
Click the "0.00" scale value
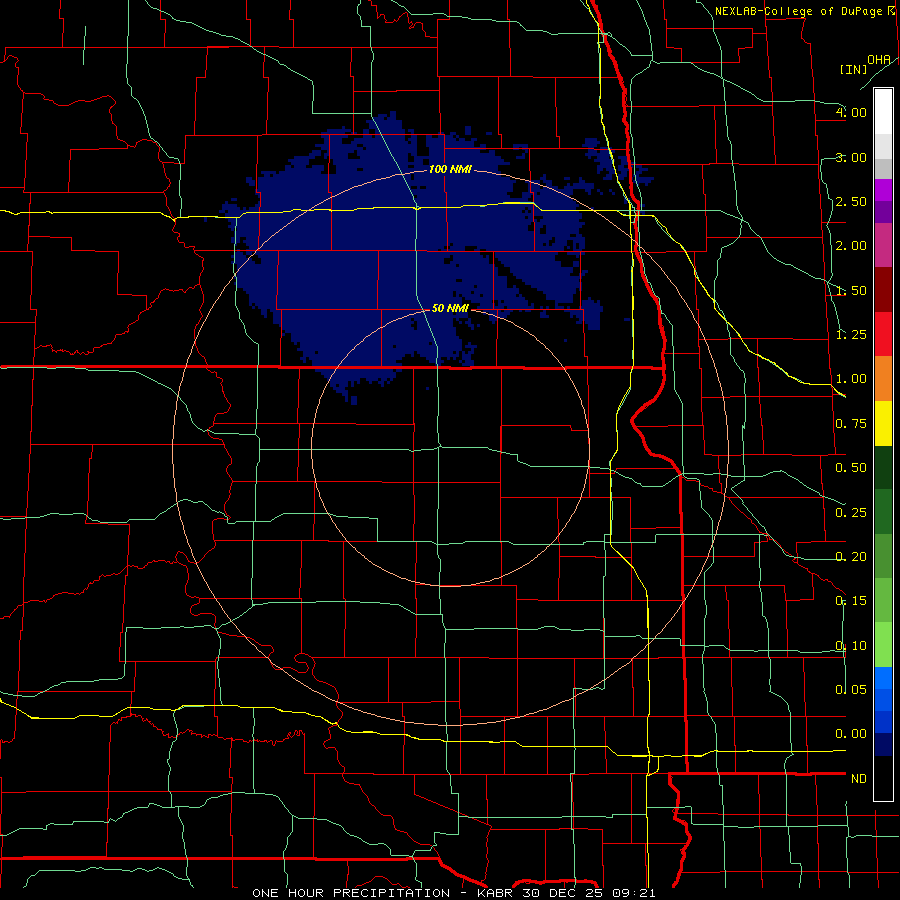tap(851, 734)
